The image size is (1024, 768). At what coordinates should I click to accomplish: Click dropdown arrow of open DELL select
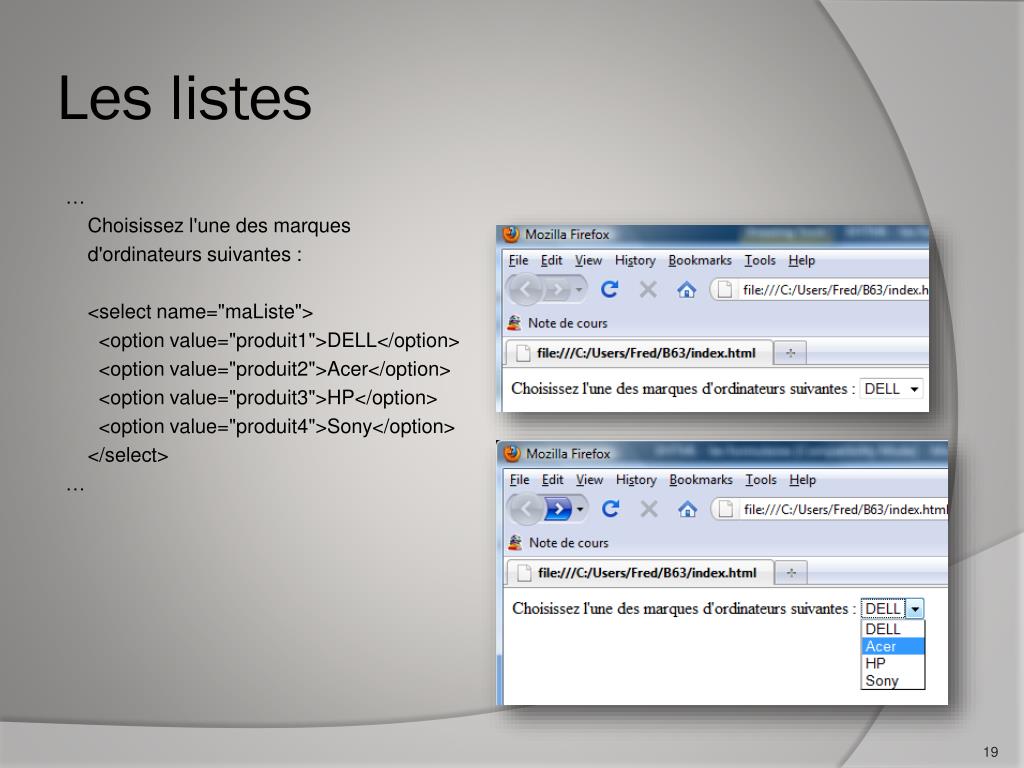[915, 609]
